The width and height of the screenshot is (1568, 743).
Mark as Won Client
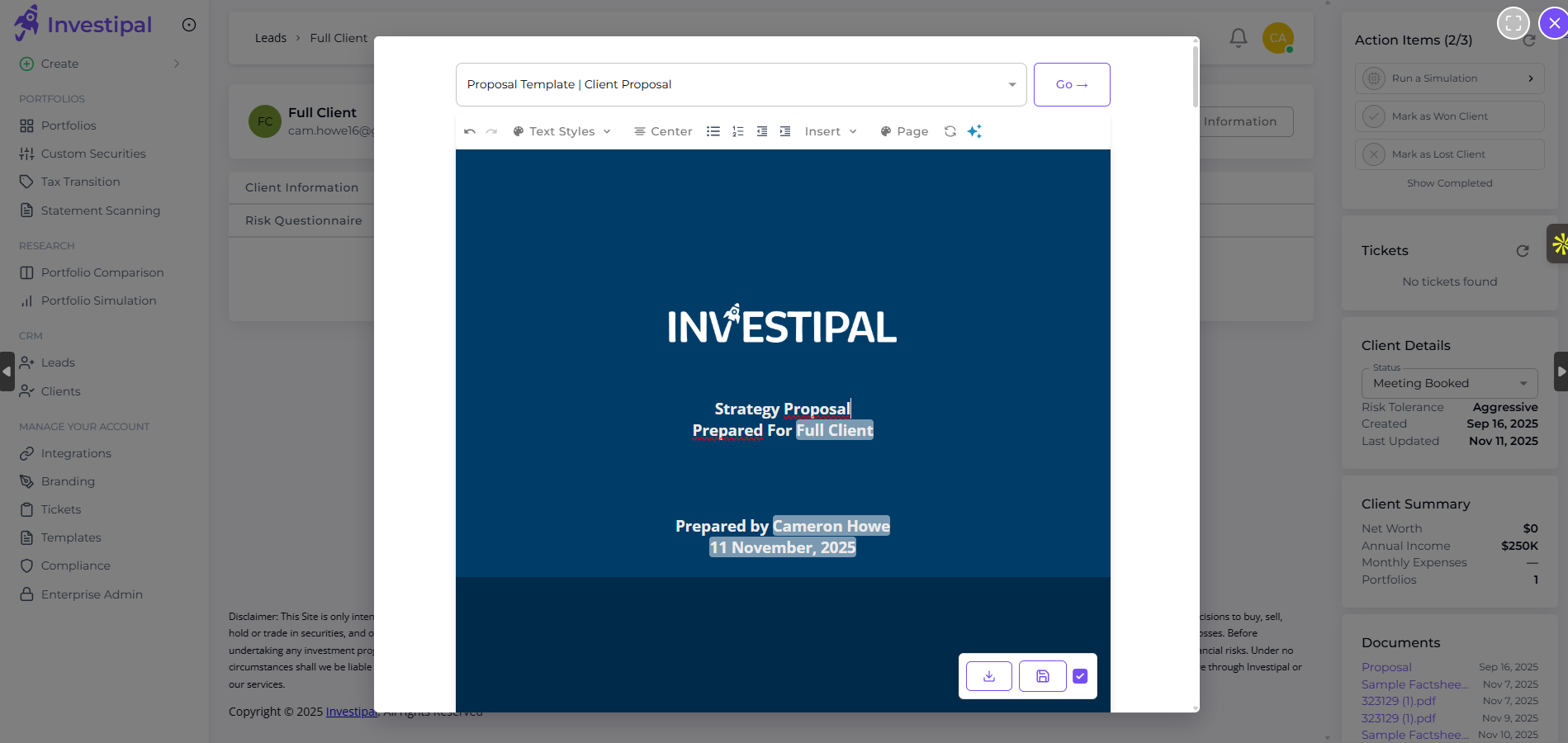tap(1448, 116)
